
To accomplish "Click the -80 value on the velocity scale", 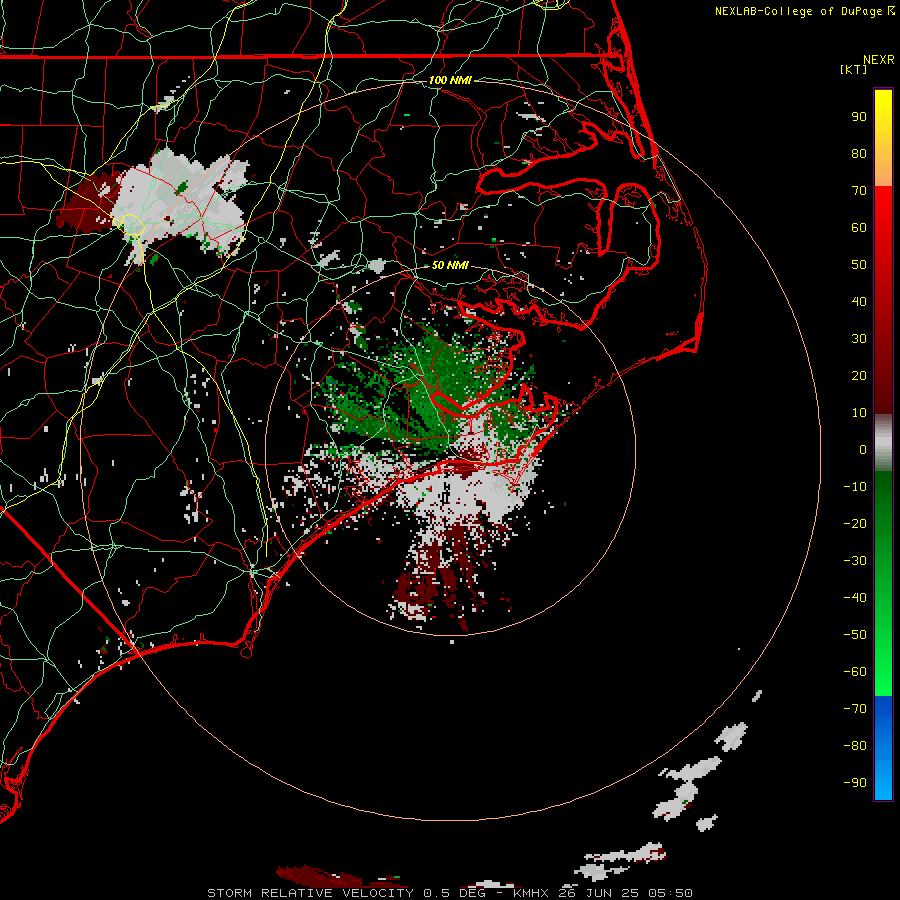I will pyautogui.click(x=855, y=746).
